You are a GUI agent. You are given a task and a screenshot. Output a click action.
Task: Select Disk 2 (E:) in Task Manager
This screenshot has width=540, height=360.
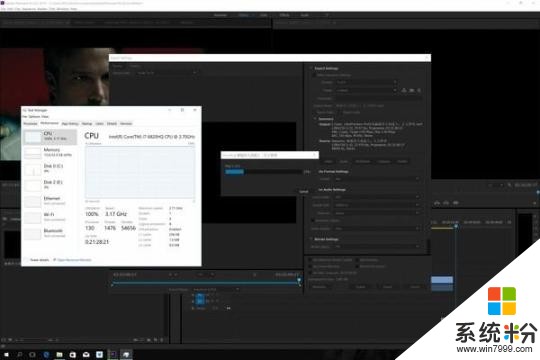click(x=50, y=185)
